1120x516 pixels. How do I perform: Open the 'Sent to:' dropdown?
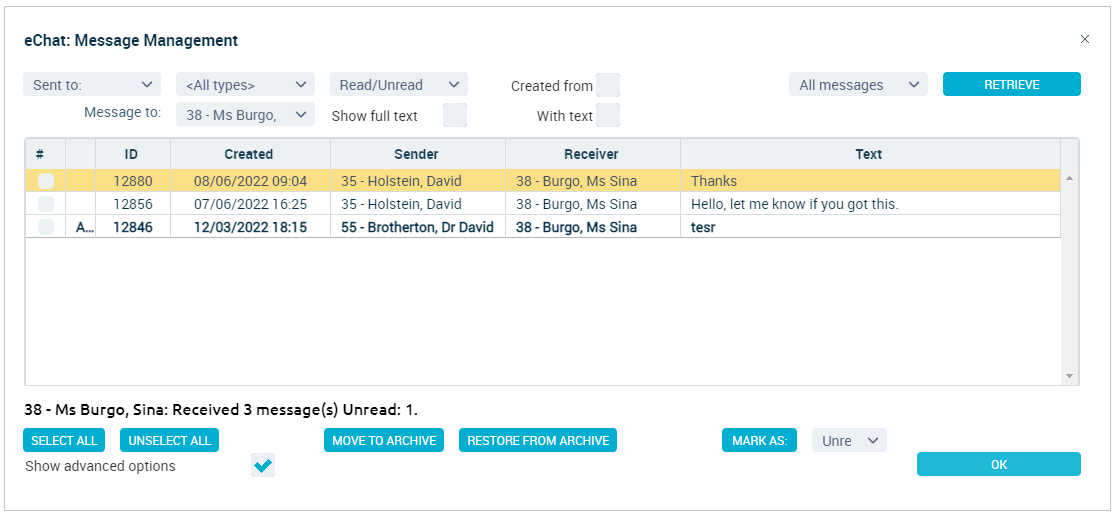pos(92,84)
